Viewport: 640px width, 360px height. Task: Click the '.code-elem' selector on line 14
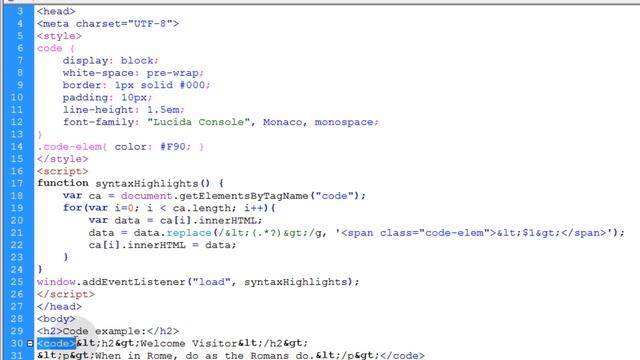69,147
